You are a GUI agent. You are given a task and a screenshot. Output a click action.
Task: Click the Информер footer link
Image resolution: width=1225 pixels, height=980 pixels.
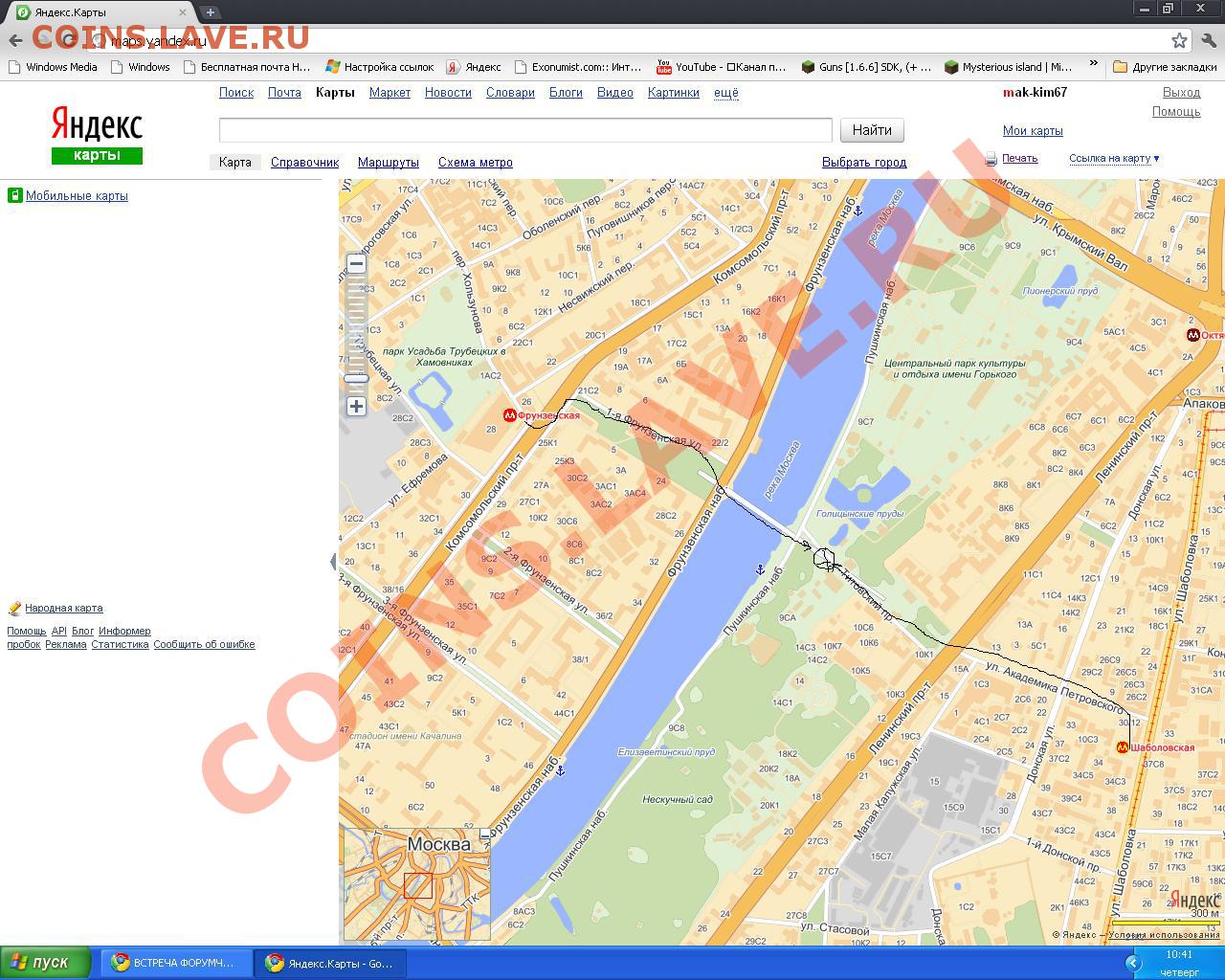pyautogui.click(x=124, y=632)
